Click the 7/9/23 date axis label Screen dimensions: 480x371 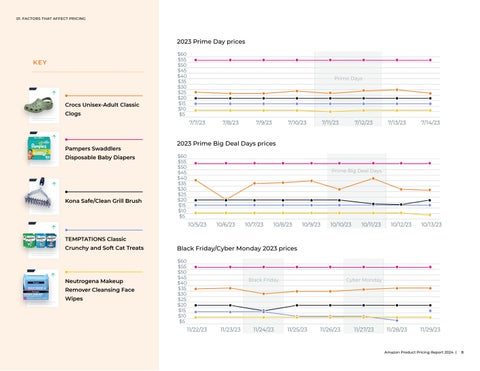264,123
